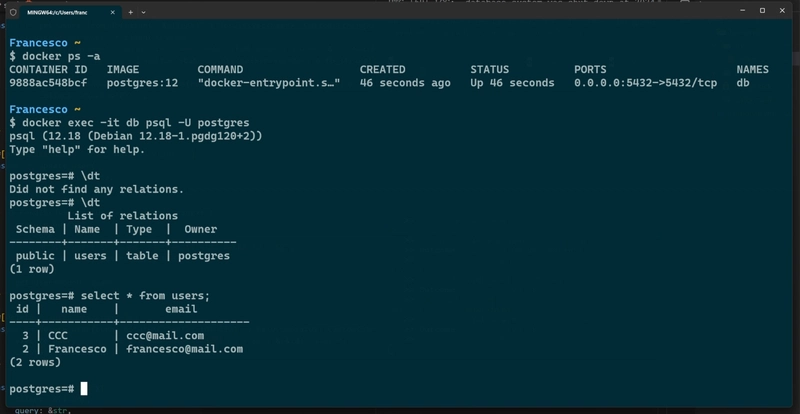Click 'users' table name cell
The image size is (800, 414).
pos(90,256)
